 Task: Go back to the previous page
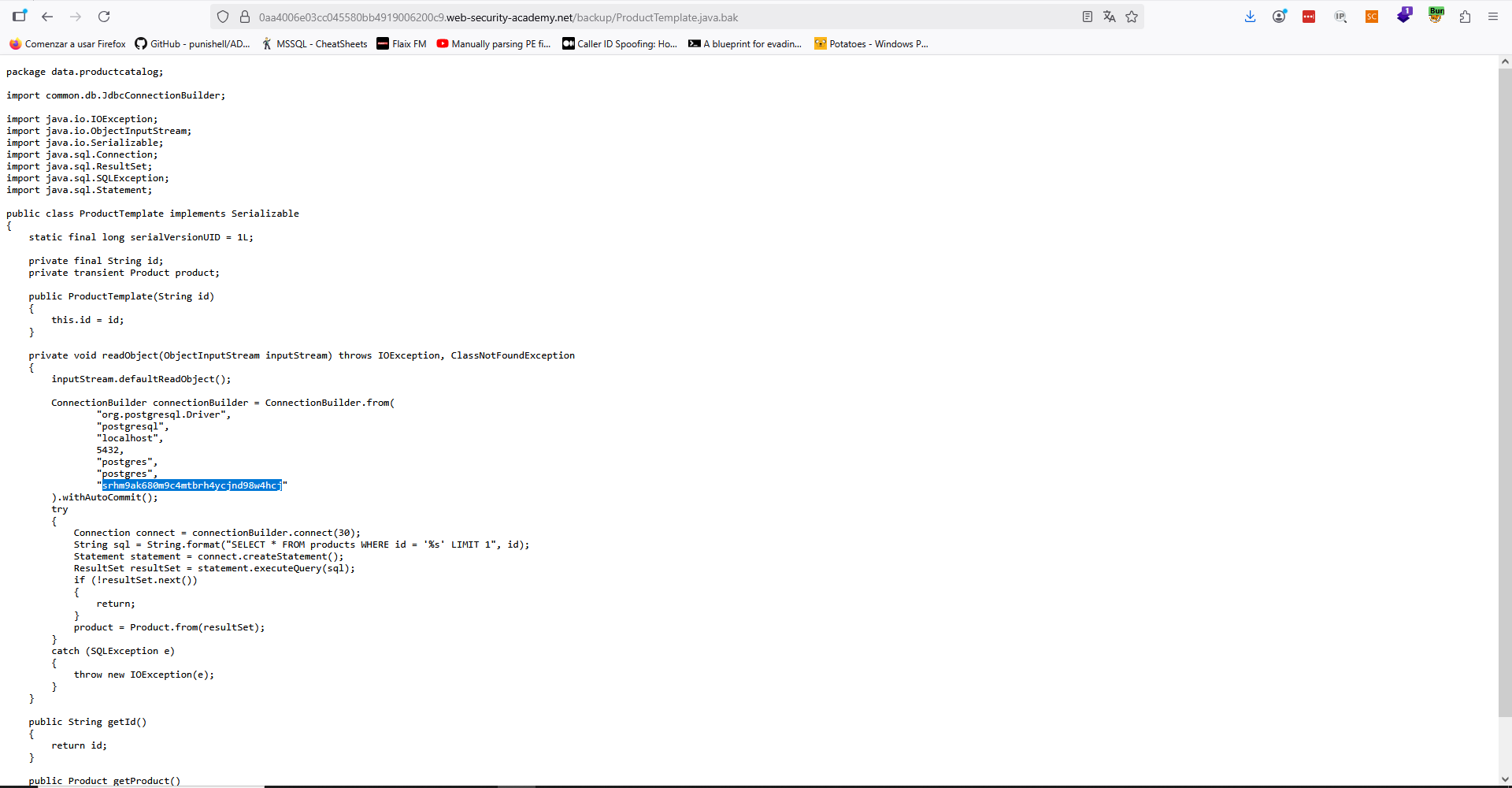(x=47, y=17)
